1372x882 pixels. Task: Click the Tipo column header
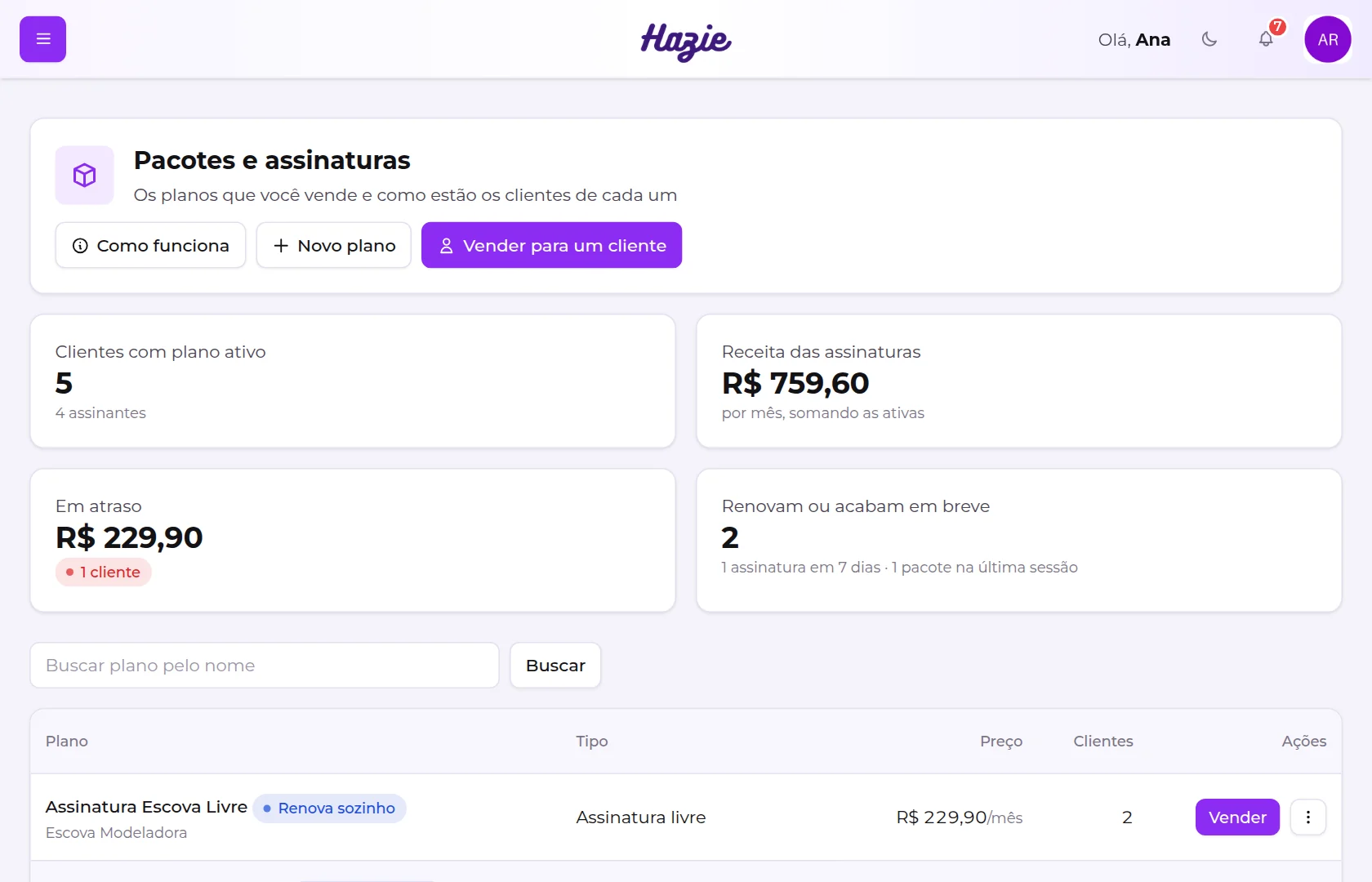592,742
